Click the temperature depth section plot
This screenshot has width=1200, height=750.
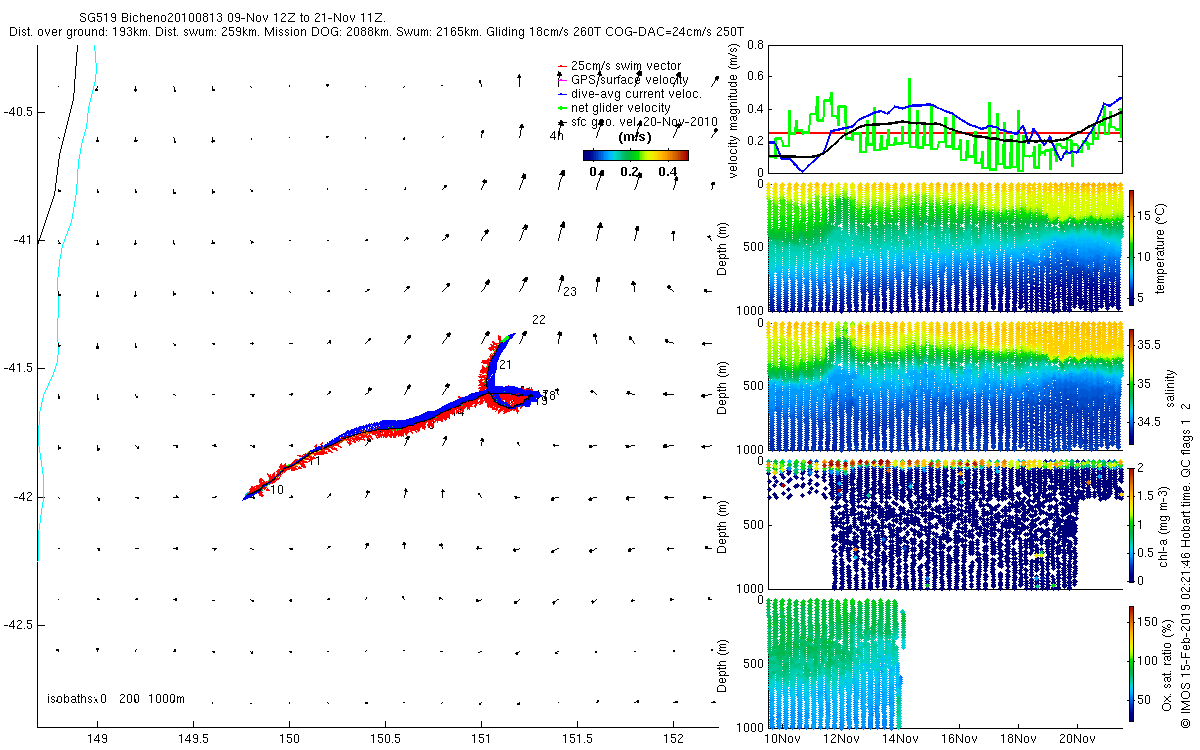coord(944,248)
